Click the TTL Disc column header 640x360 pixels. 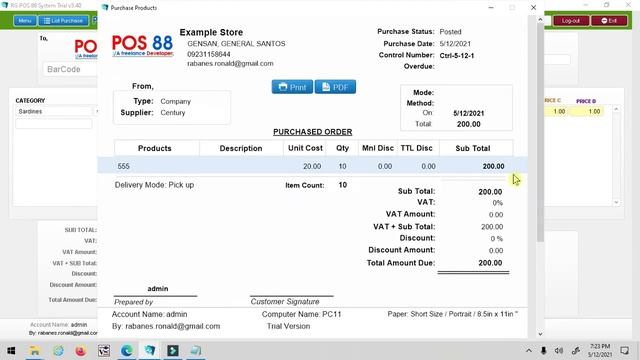tap(416, 148)
